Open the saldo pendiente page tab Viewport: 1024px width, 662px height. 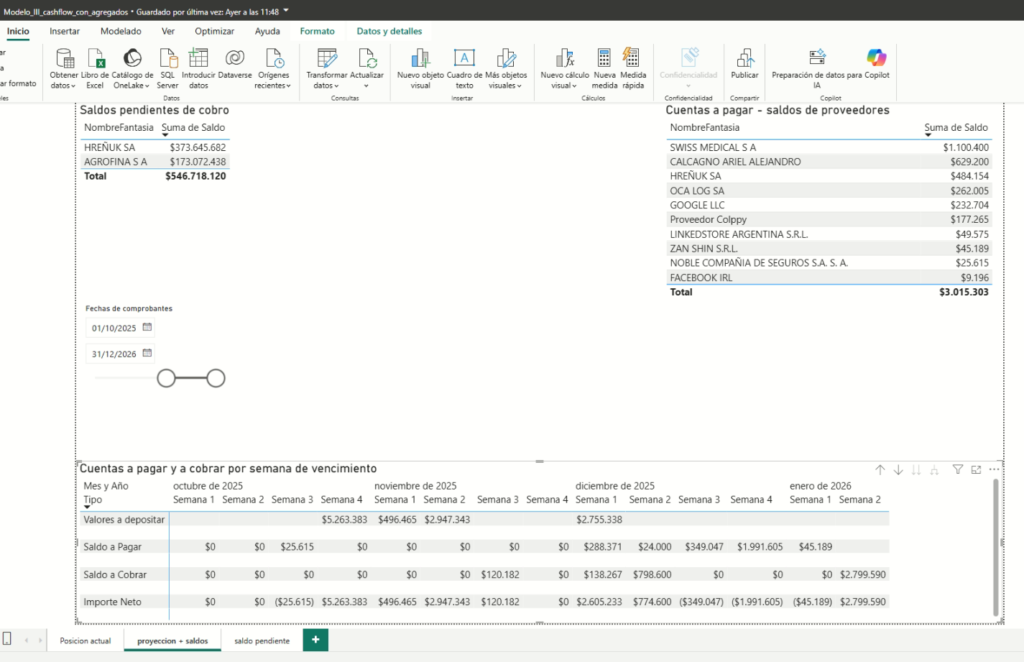coord(262,640)
